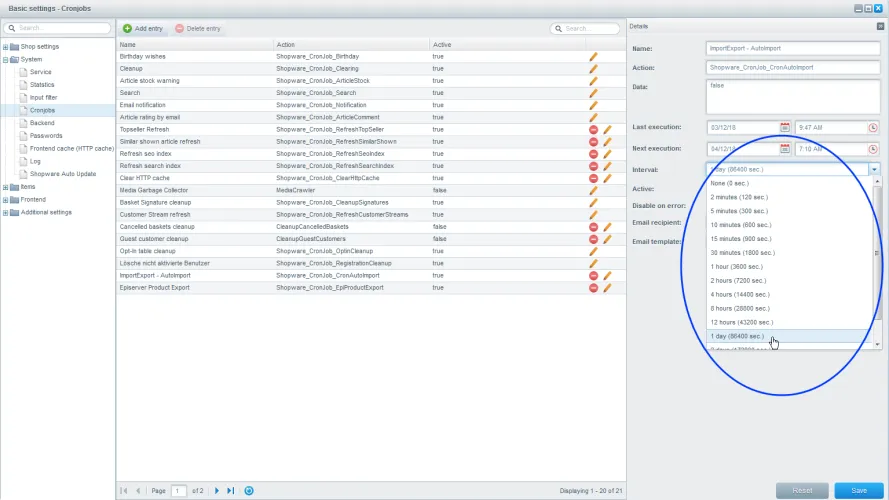Open Input filter tree item
The height and width of the screenshot is (500, 889).
click(43, 98)
